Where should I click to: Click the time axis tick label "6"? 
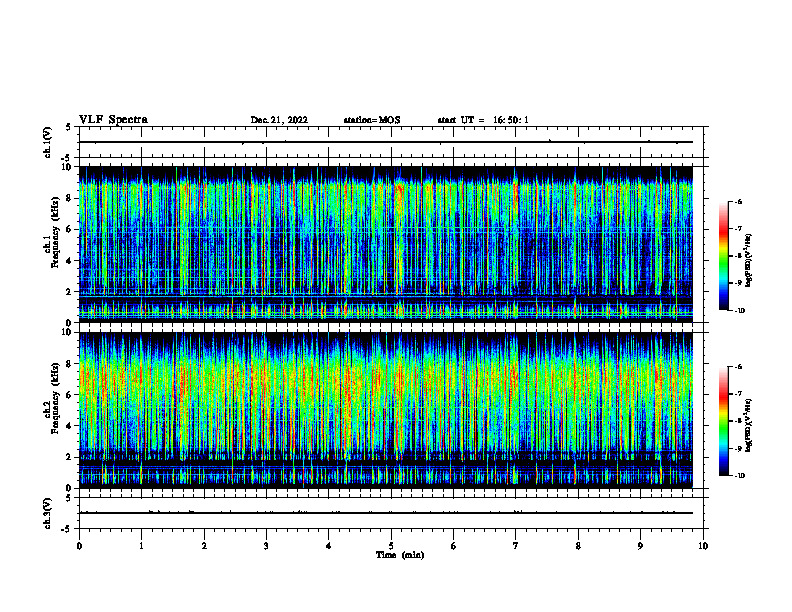click(x=454, y=546)
